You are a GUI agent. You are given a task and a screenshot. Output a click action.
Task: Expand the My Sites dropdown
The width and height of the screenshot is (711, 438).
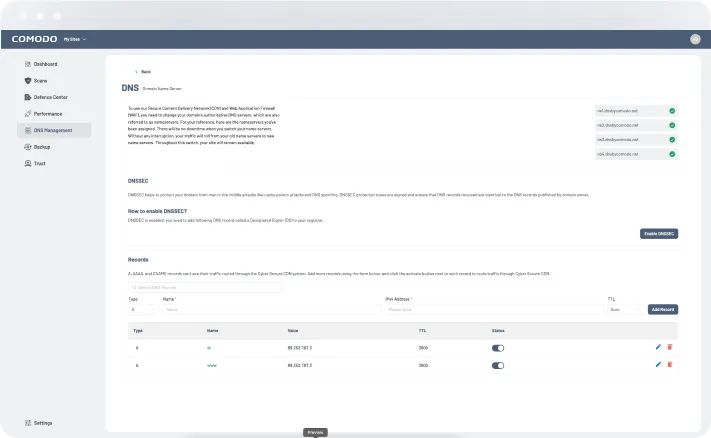coord(75,39)
